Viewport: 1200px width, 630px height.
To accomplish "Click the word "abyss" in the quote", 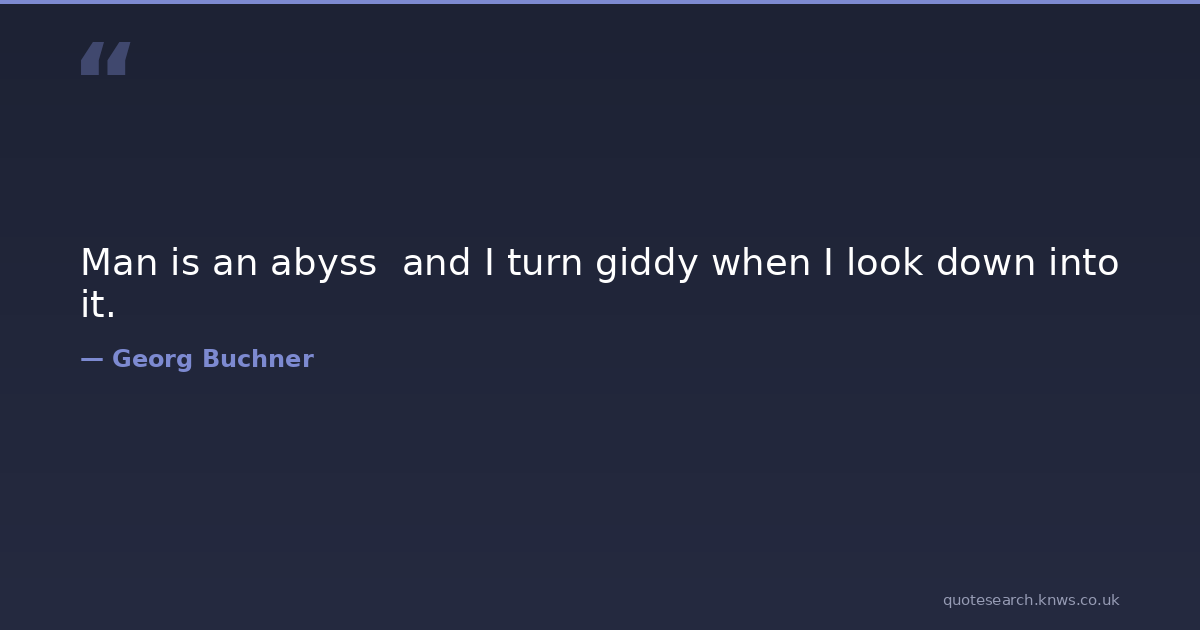I will pos(323,264).
